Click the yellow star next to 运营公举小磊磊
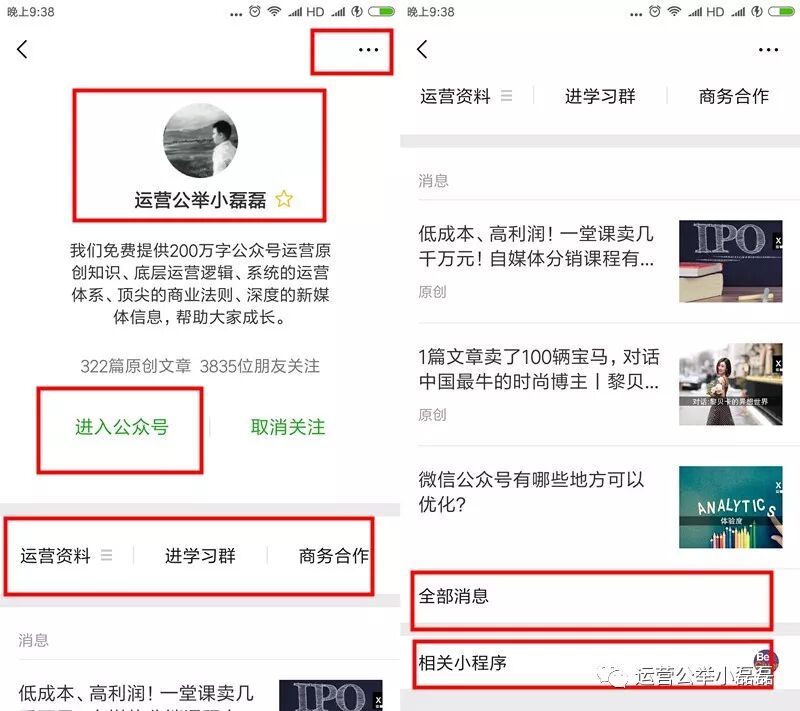This screenshot has height=711, width=800. [x=284, y=199]
